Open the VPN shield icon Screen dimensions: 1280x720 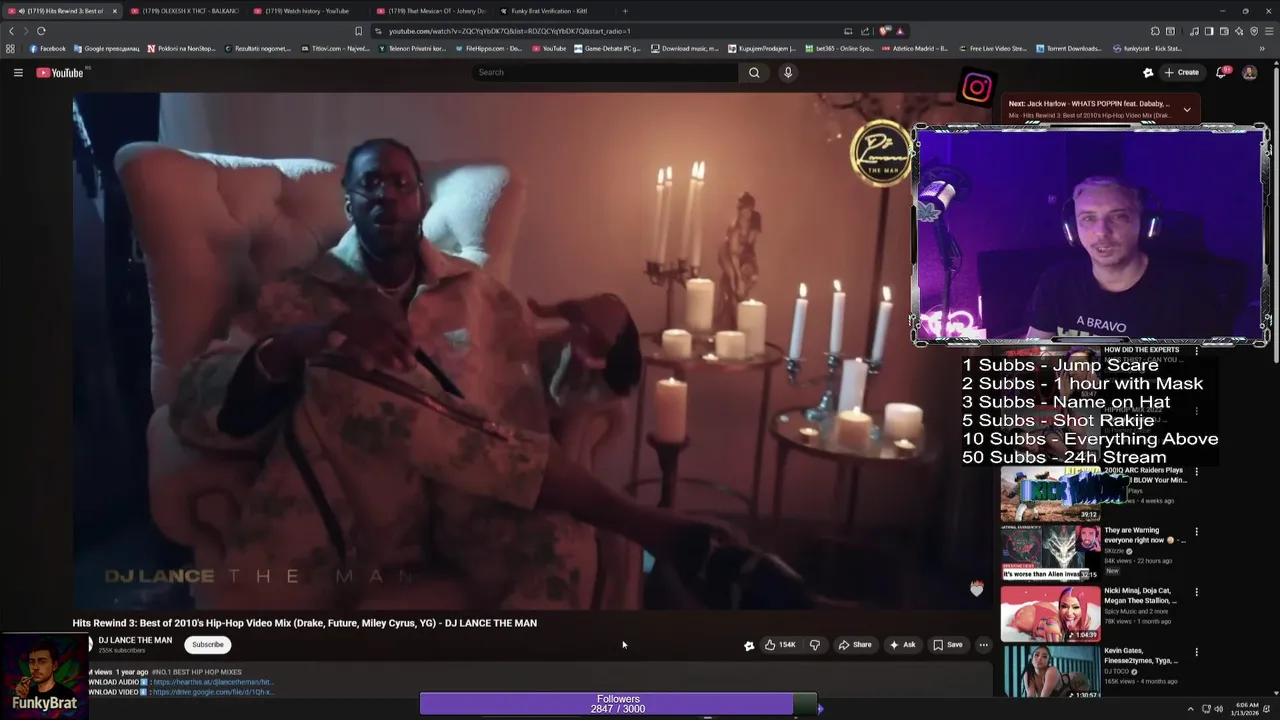(x=1254, y=31)
